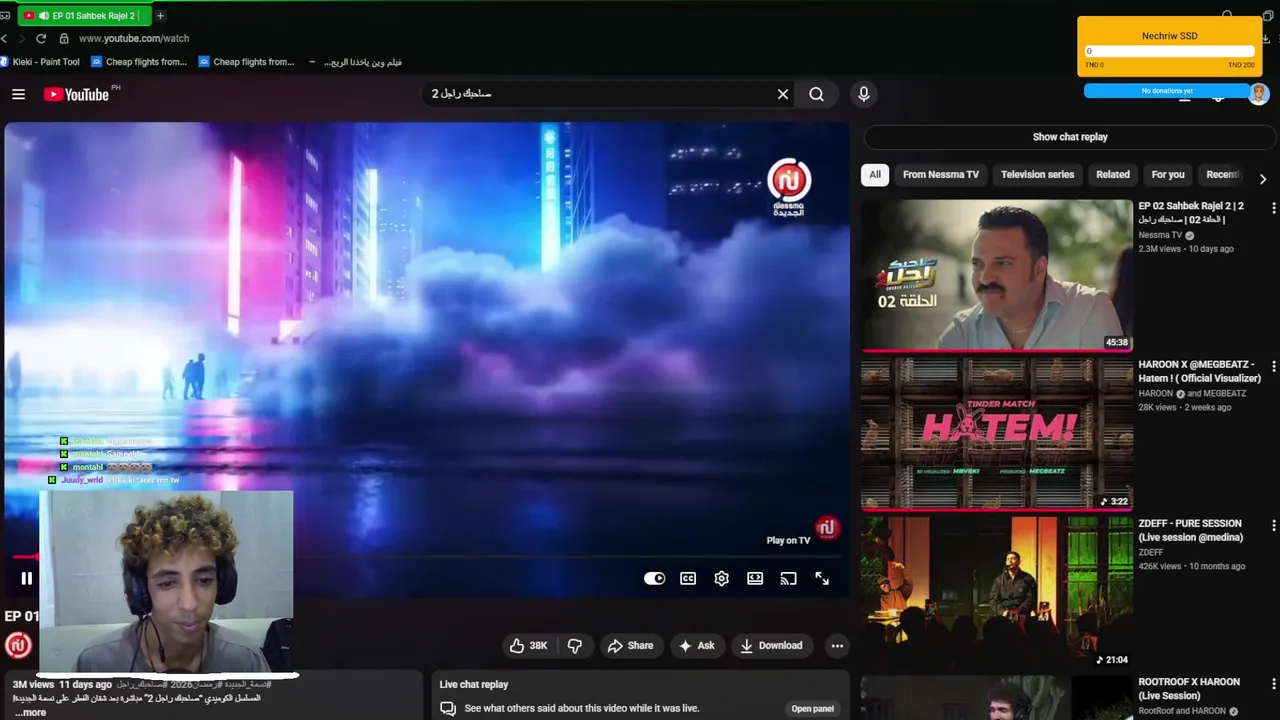Screen dimensions: 1280x720
Task: Select the From Nessma TV chip
Action: coord(941,174)
